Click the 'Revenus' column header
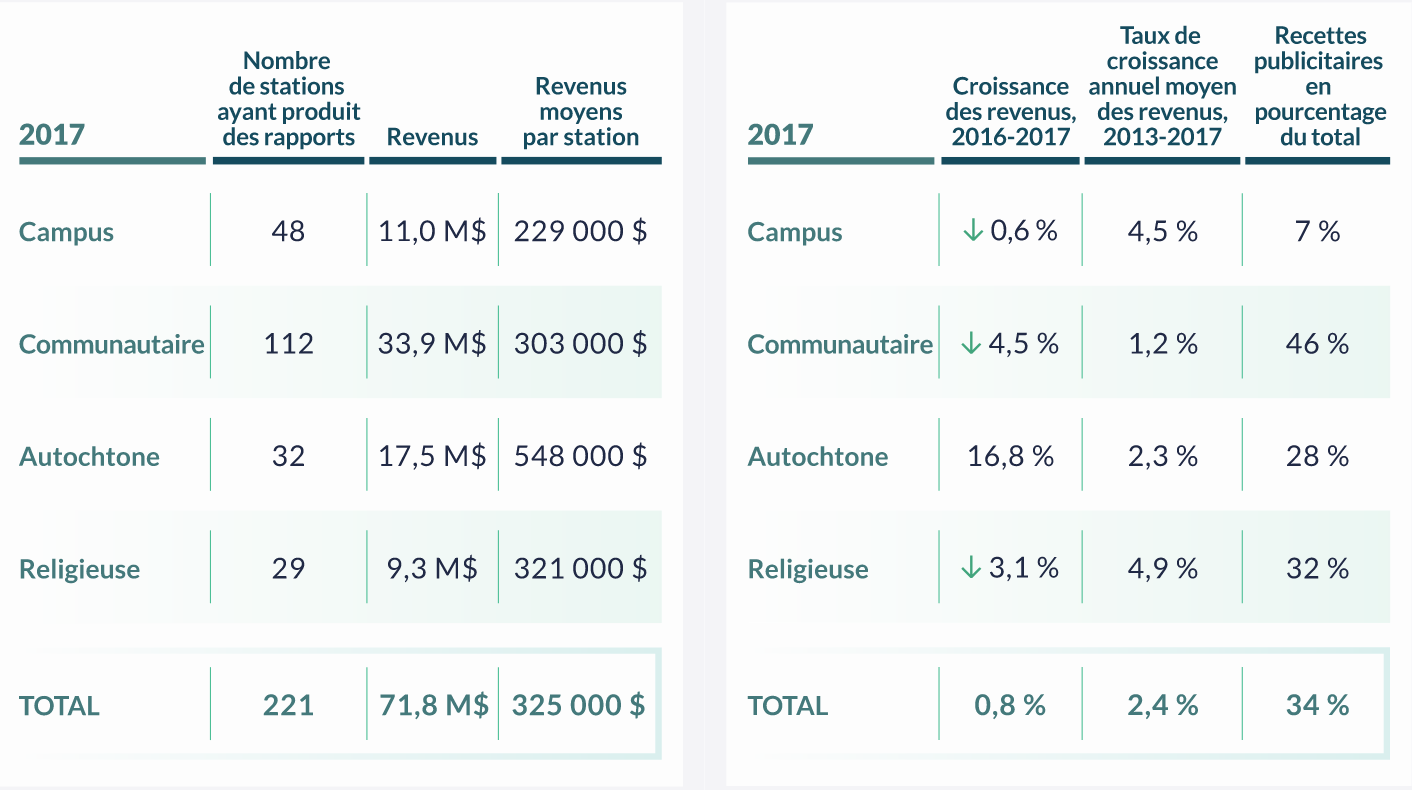The image size is (1412, 790). click(432, 137)
